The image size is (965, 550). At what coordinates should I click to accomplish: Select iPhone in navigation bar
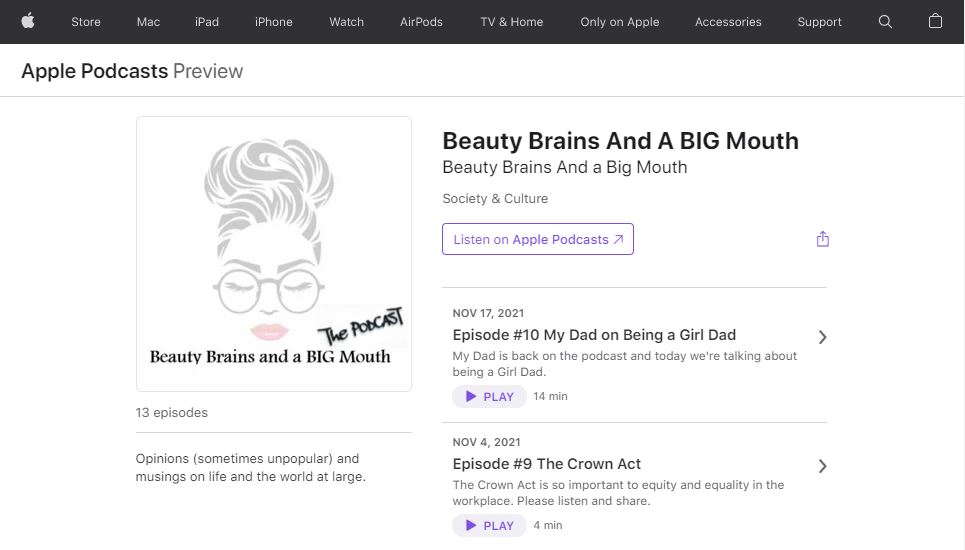click(x=274, y=22)
